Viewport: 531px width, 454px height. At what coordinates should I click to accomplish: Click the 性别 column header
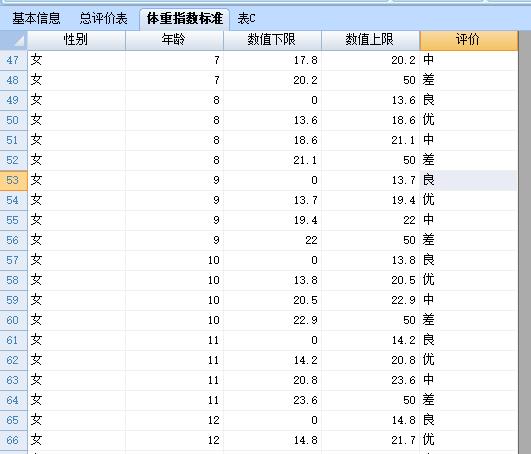click(76, 40)
